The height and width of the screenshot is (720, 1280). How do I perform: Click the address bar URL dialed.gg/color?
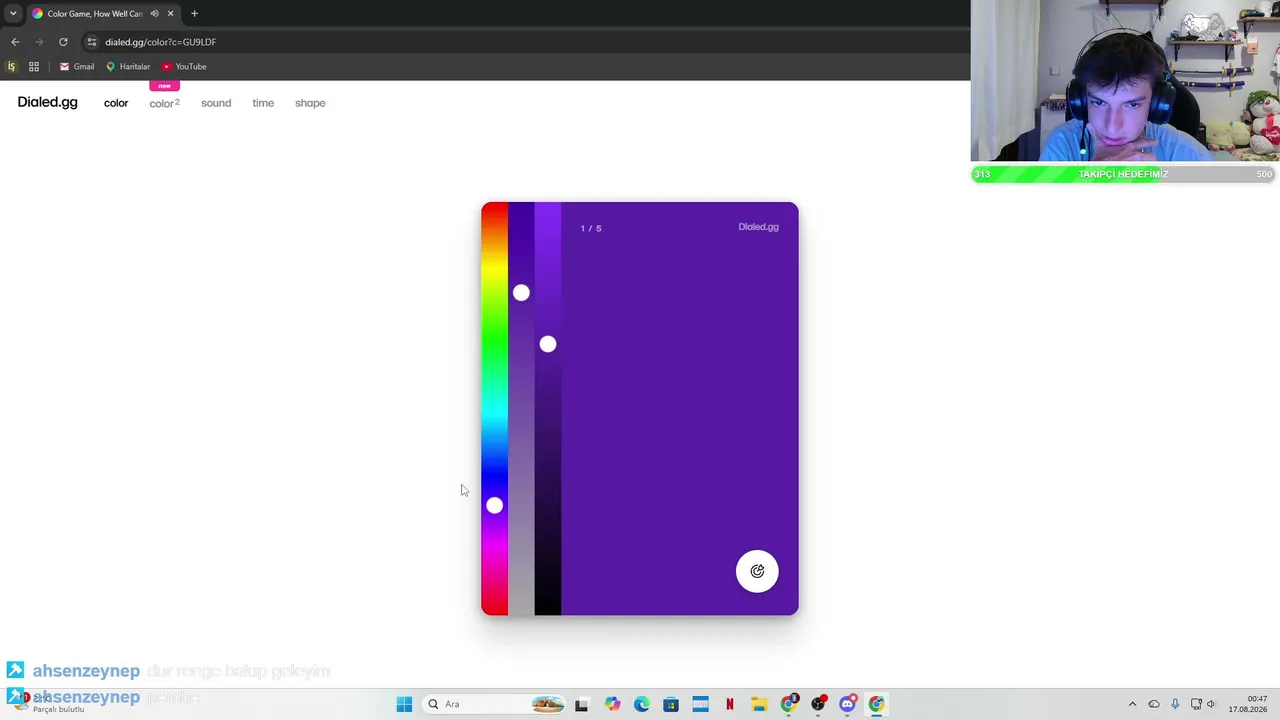click(160, 42)
